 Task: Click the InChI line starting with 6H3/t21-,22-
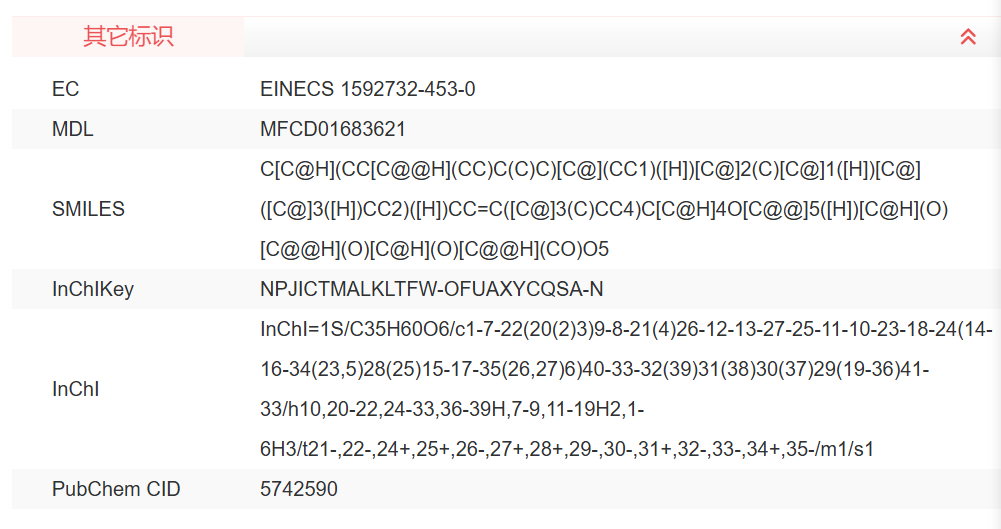[566, 449]
